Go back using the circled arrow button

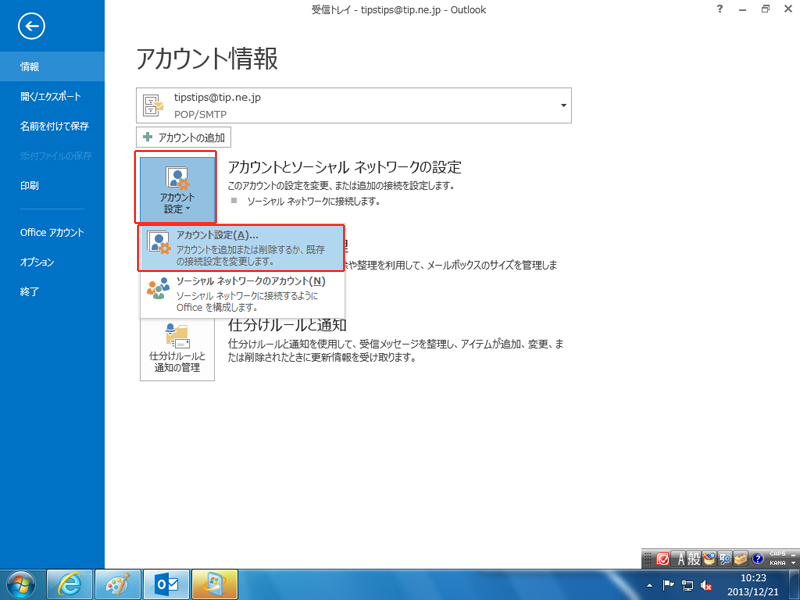pos(31,26)
